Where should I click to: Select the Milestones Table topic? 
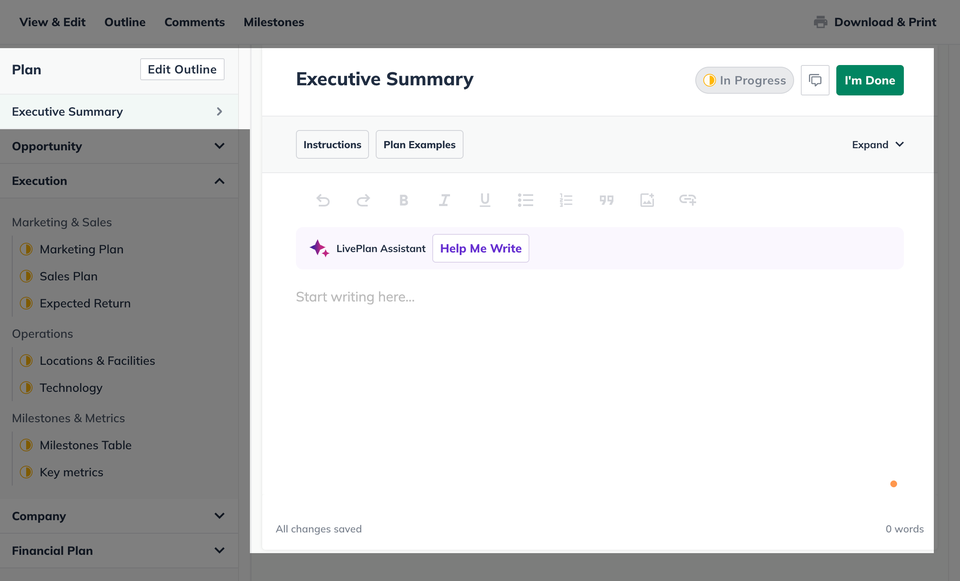tap(86, 445)
